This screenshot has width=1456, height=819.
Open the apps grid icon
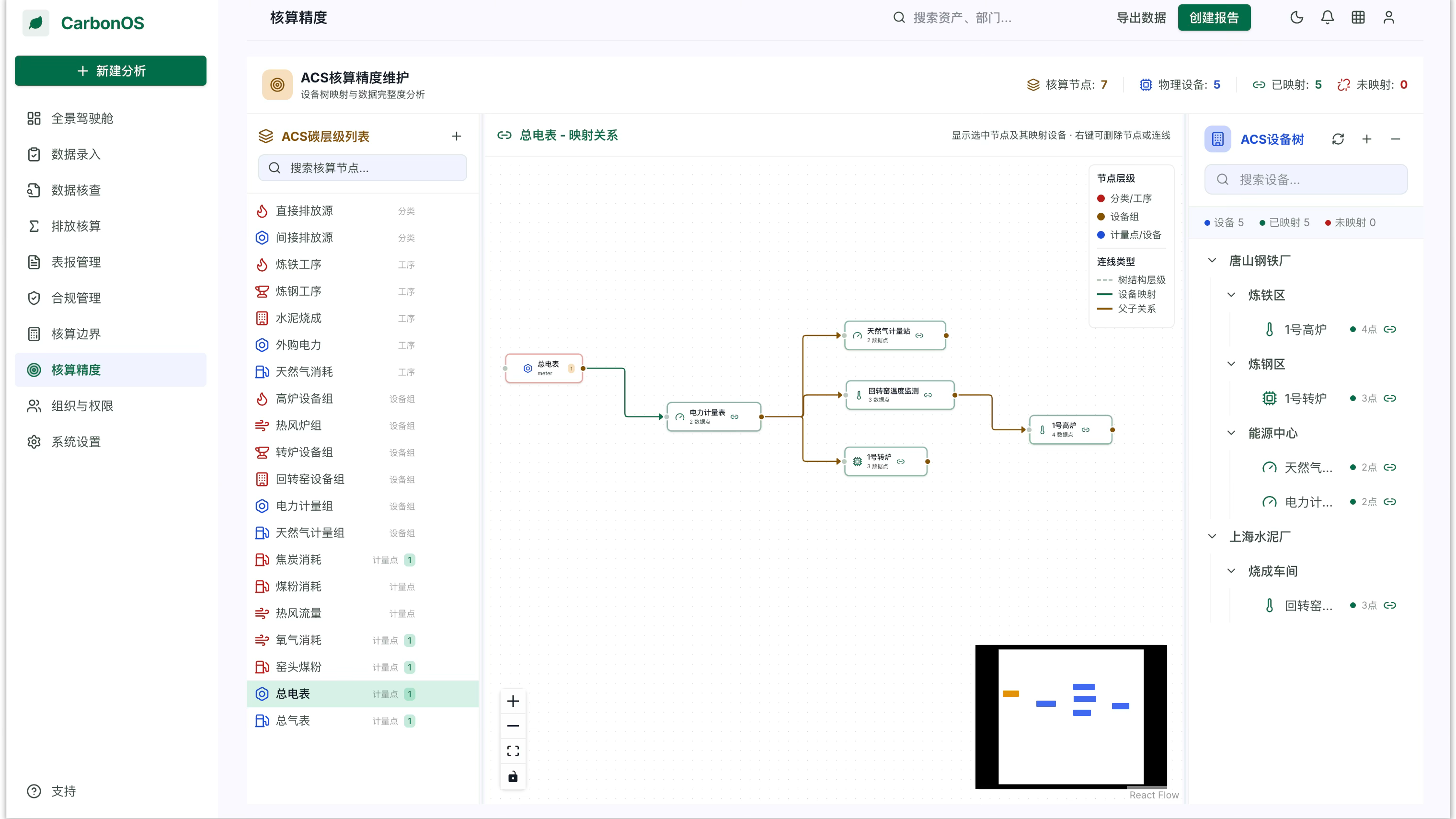tap(1358, 18)
